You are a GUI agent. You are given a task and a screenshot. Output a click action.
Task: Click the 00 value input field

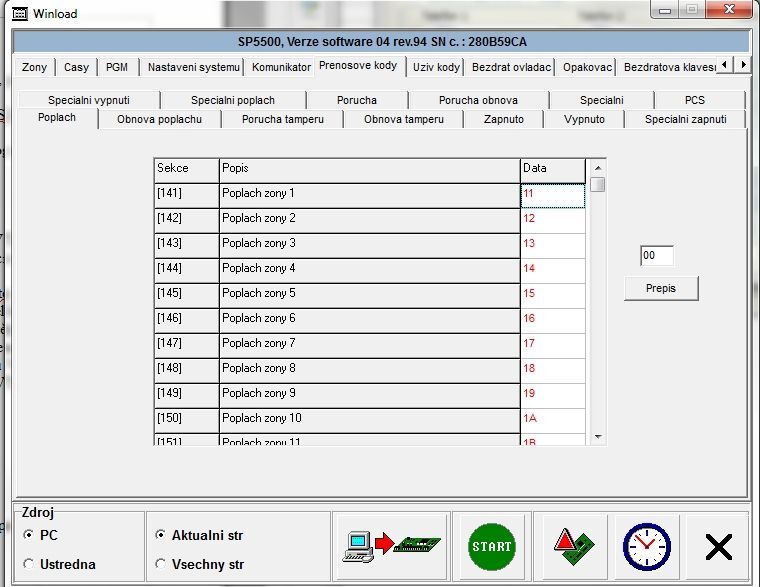[657, 256]
